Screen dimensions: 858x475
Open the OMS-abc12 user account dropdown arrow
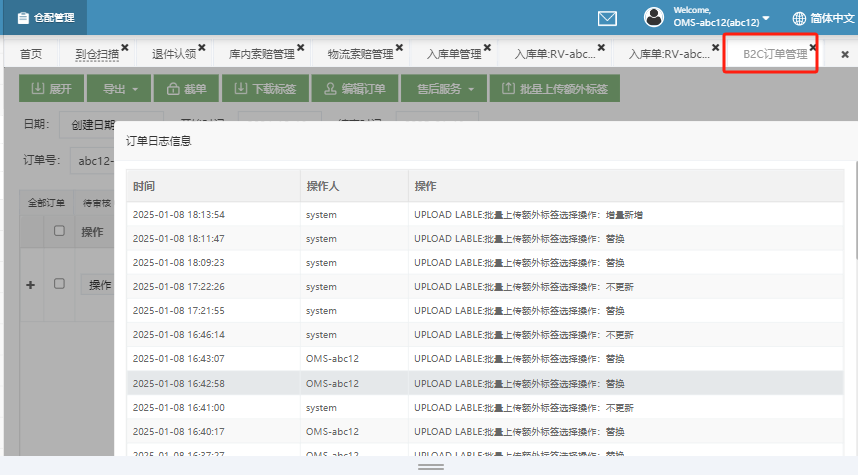(x=766, y=18)
